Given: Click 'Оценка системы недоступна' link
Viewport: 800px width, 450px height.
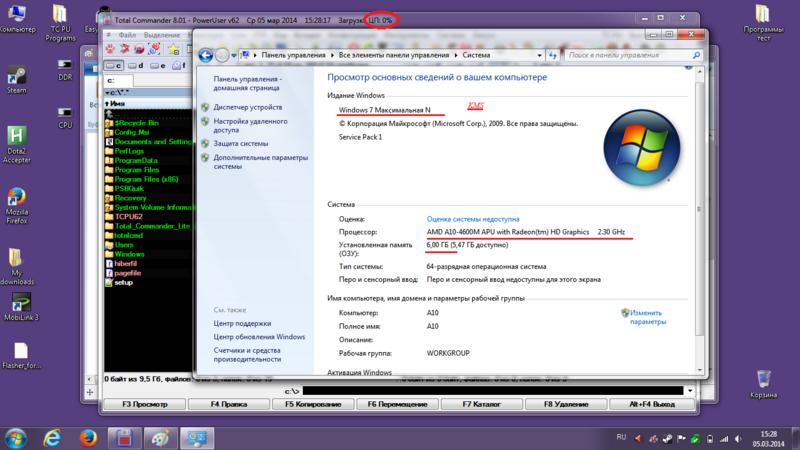Looking at the screenshot, I should pos(473,219).
